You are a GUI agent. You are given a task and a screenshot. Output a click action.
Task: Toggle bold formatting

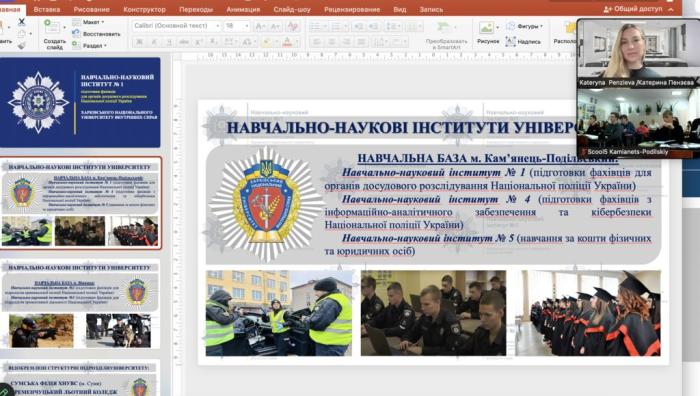click(x=139, y=42)
